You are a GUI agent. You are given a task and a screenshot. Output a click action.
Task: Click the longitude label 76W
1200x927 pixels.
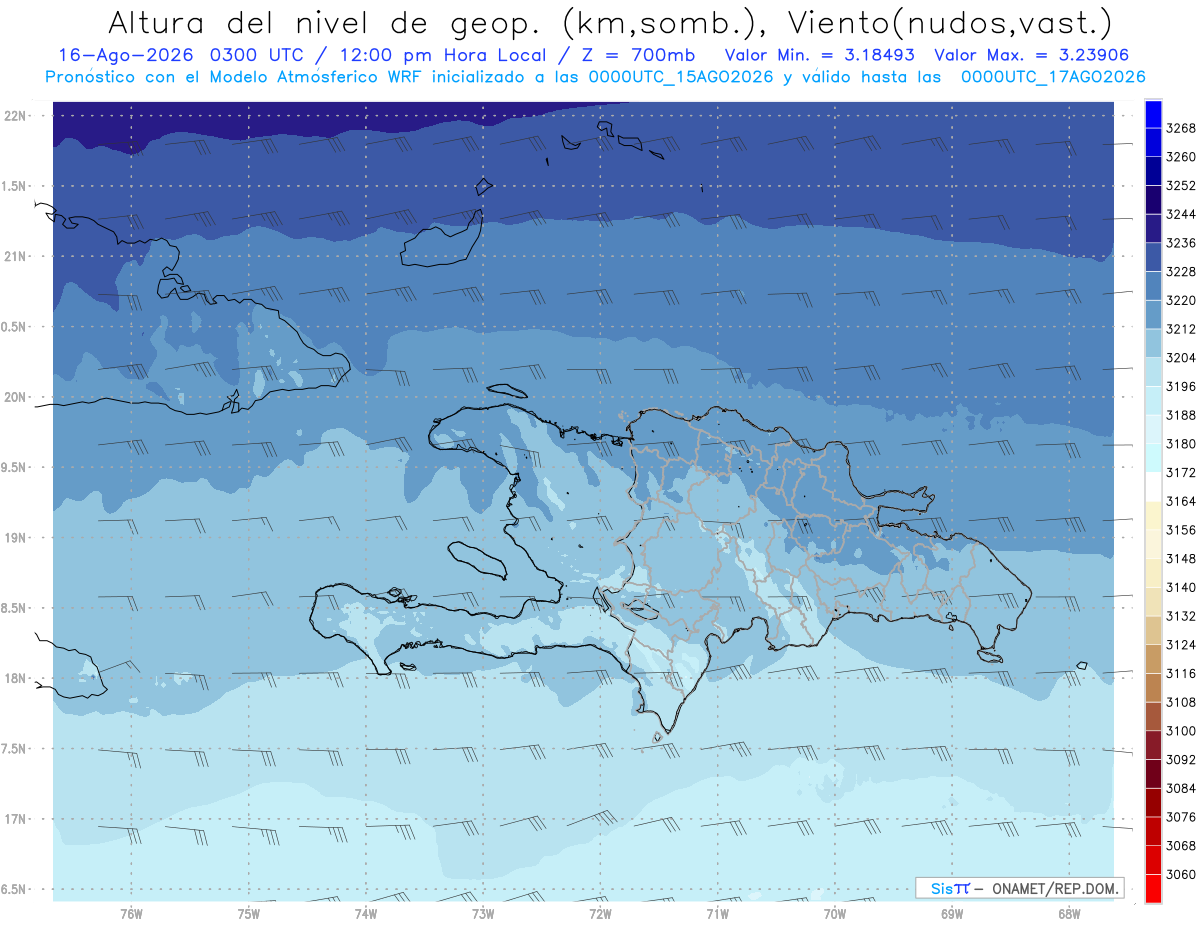(x=131, y=914)
